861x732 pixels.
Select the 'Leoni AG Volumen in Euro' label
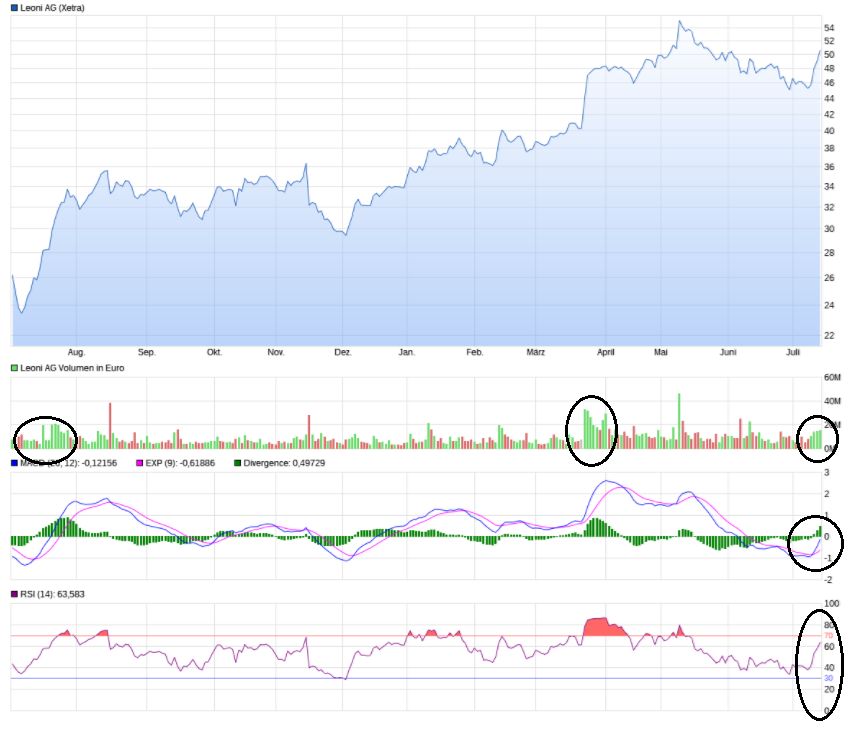pyautogui.click(x=72, y=368)
